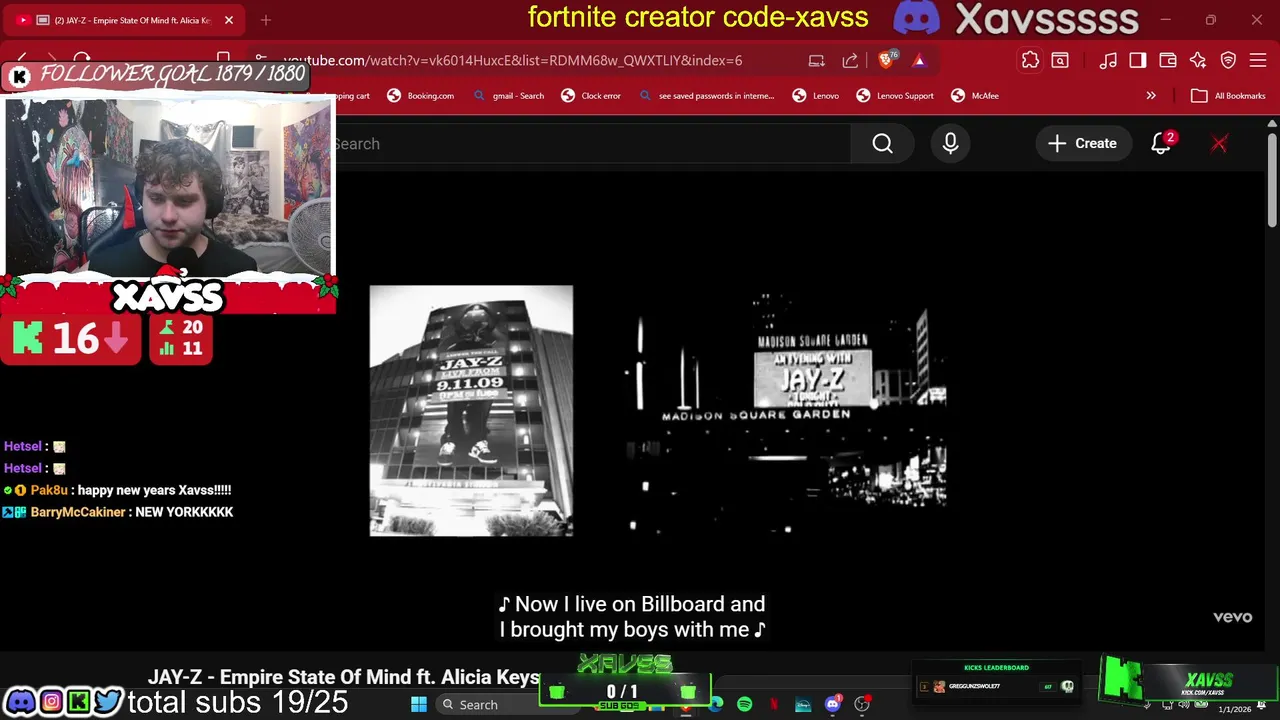
Task: Open a new browser tab
Action: 266,20
